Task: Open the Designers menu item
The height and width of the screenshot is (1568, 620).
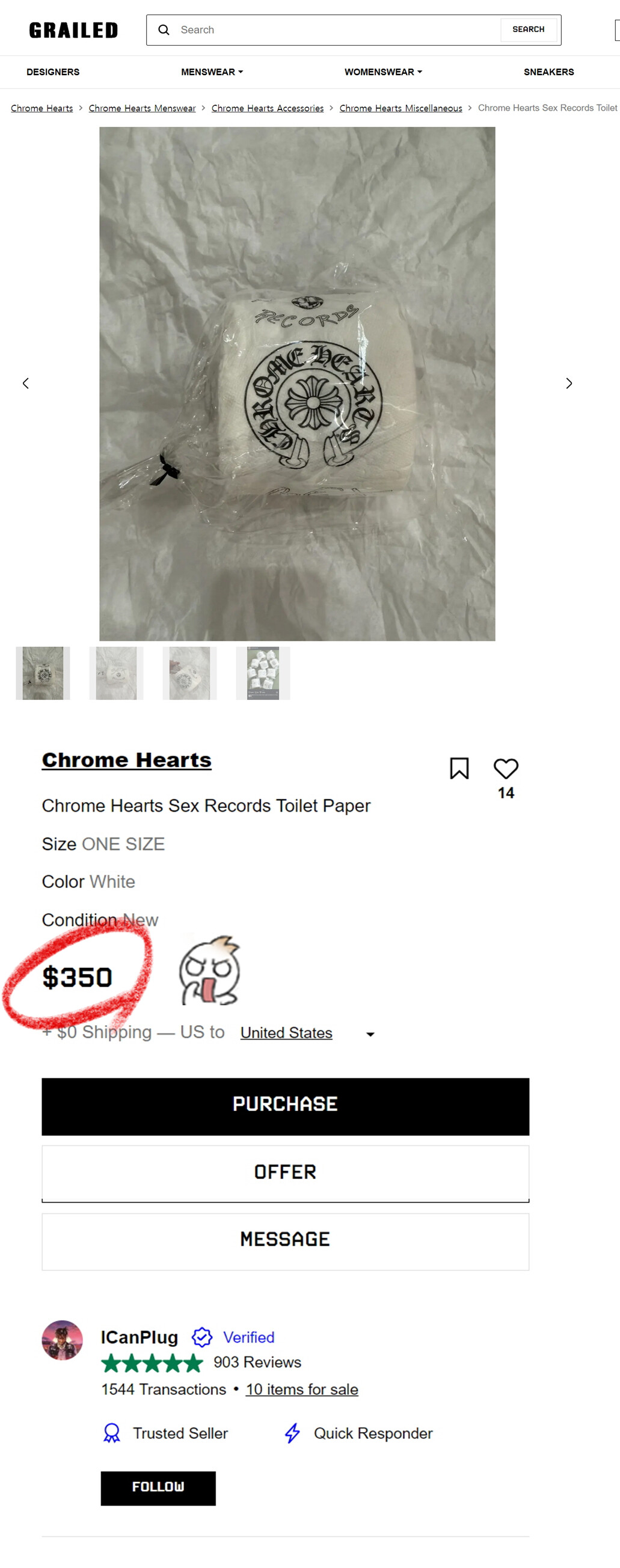Action: tap(53, 72)
